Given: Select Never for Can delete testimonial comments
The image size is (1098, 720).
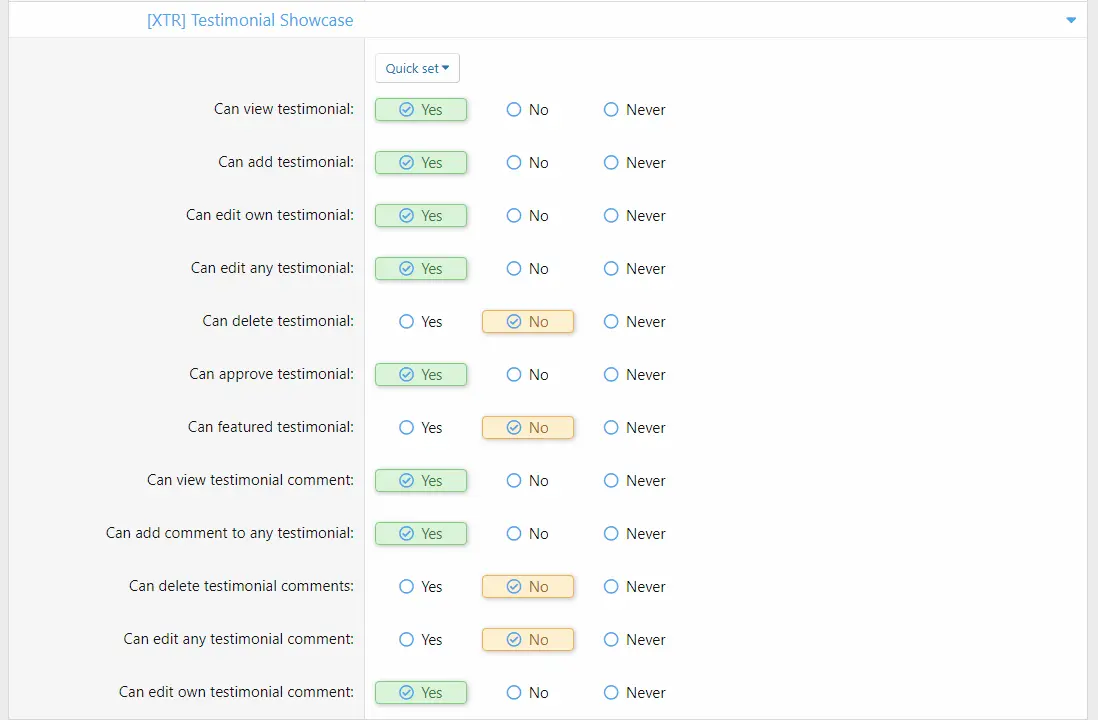Looking at the screenshot, I should 634,587.
